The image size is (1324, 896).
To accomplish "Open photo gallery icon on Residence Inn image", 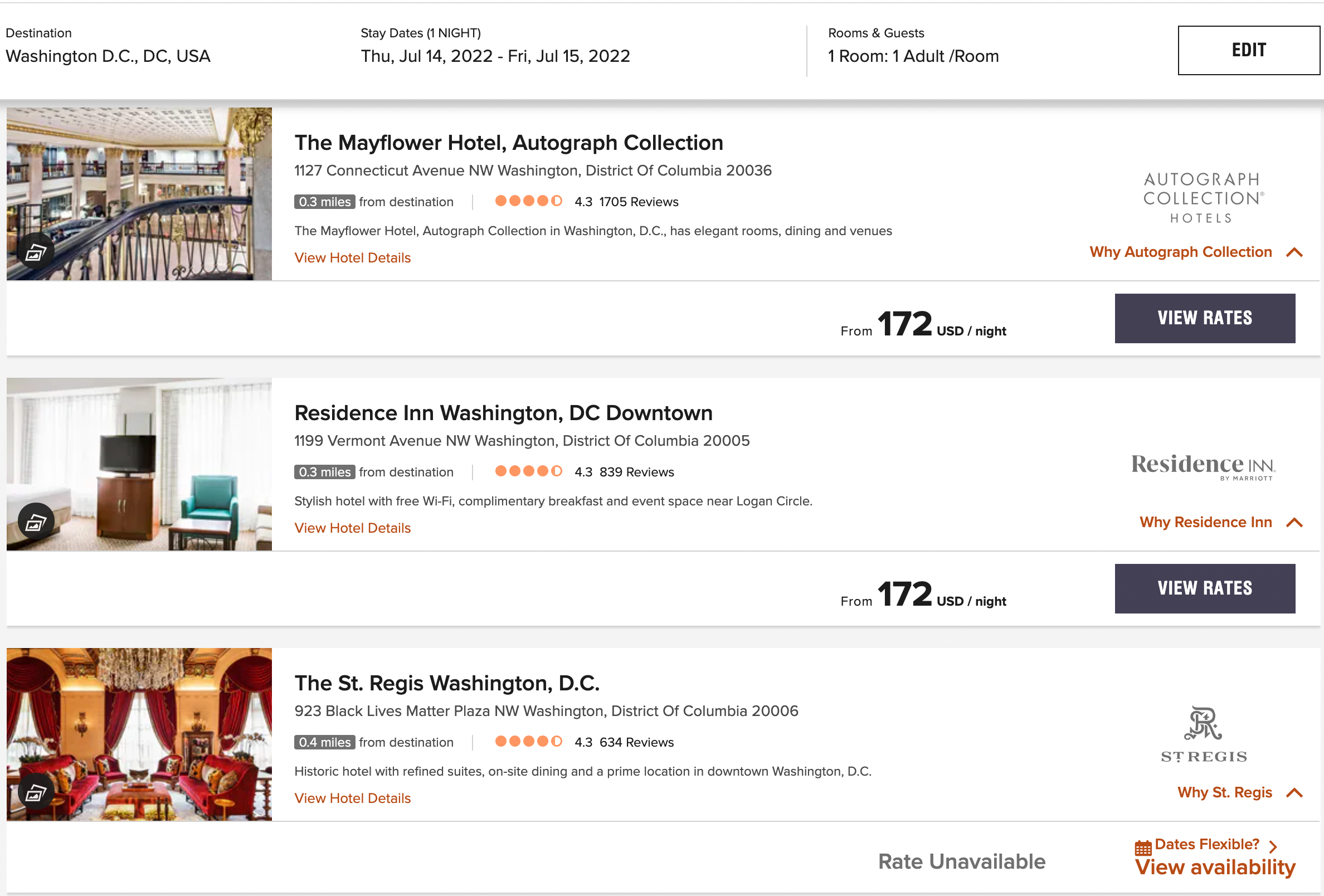I will point(36,521).
